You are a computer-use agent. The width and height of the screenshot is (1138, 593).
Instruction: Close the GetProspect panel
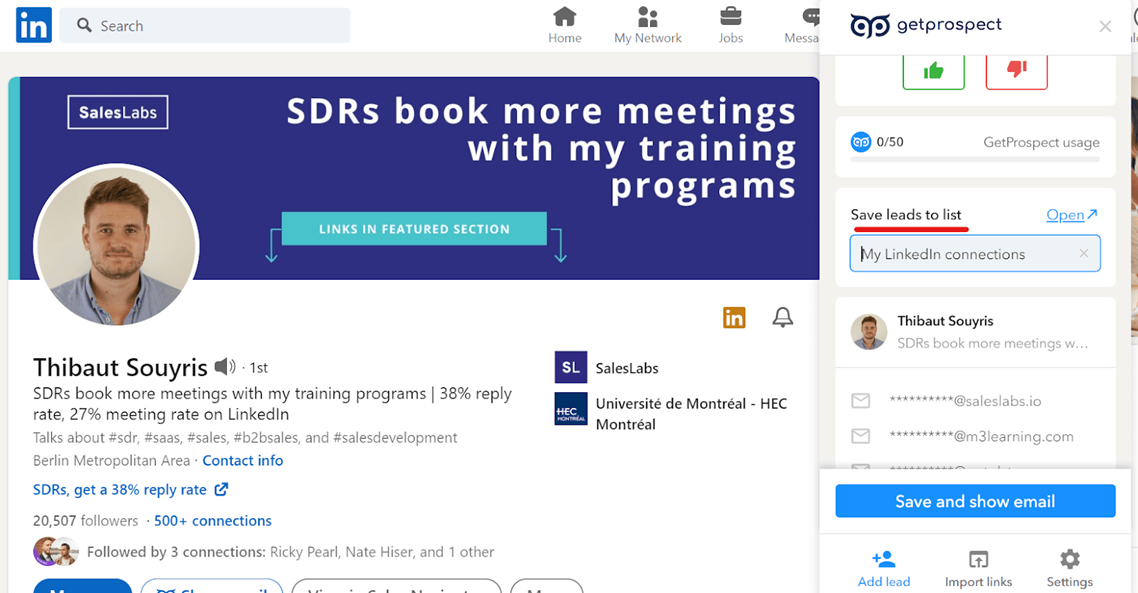[x=1105, y=27]
